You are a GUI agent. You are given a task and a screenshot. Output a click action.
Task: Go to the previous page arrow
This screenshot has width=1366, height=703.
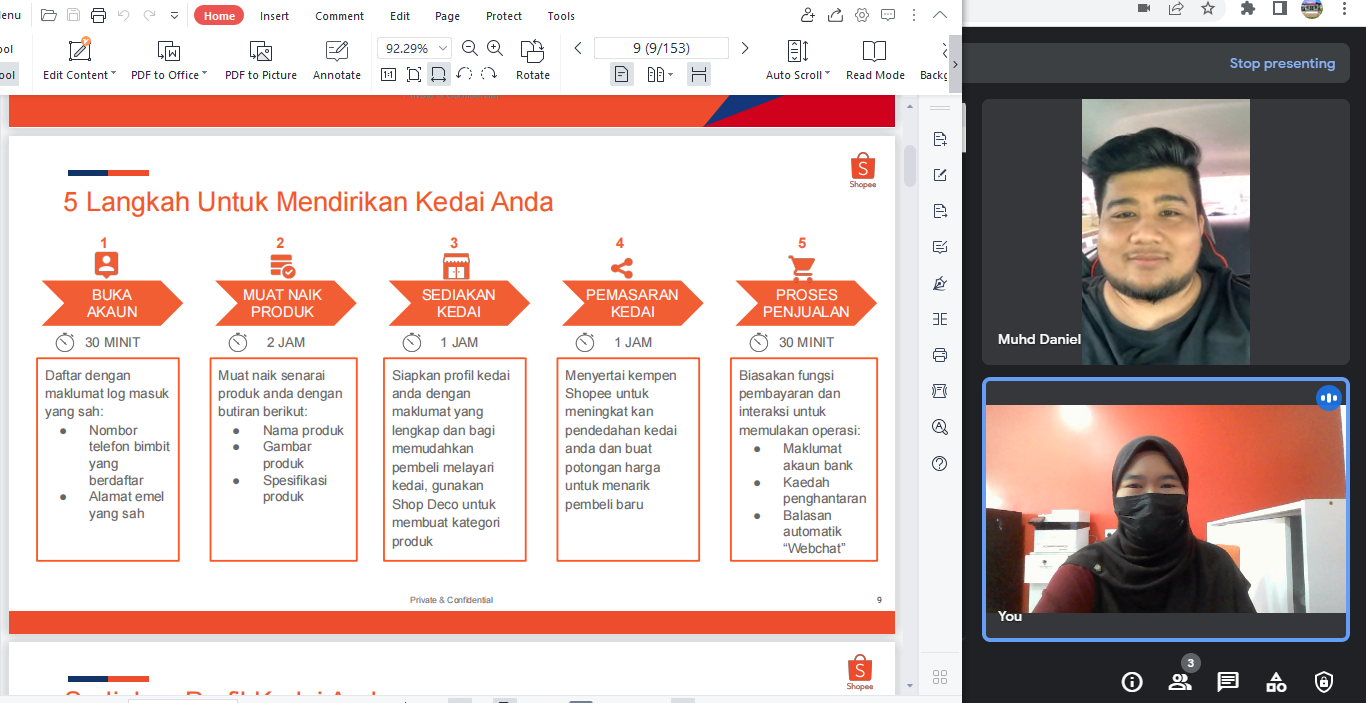click(x=578, y=48)
